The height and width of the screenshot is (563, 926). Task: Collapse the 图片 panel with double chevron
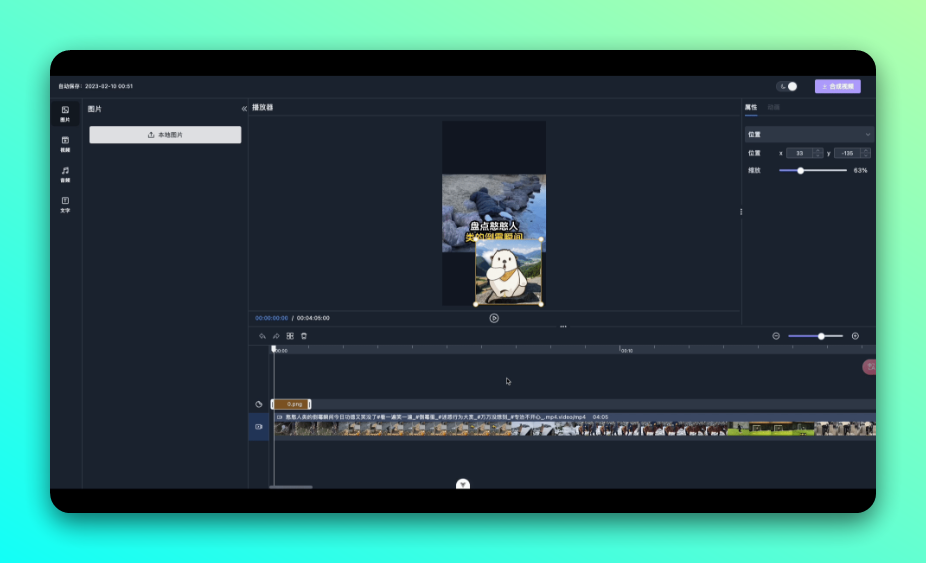tap(244, 109)
